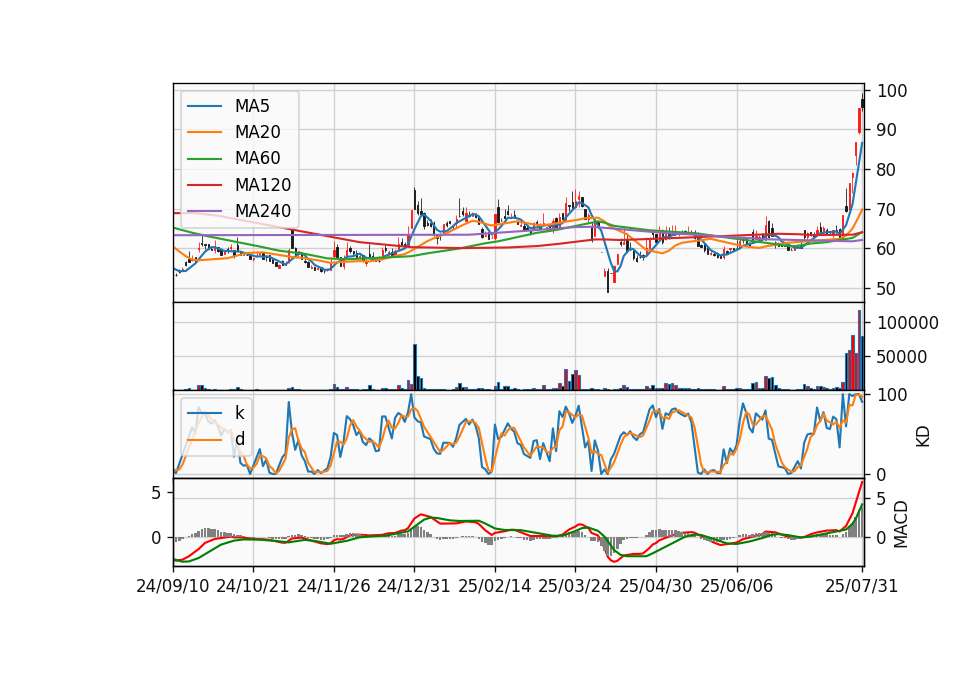This screenshot has height=690, width=960.
Task: Click the MA240 legend label
Action: point(263,211)
